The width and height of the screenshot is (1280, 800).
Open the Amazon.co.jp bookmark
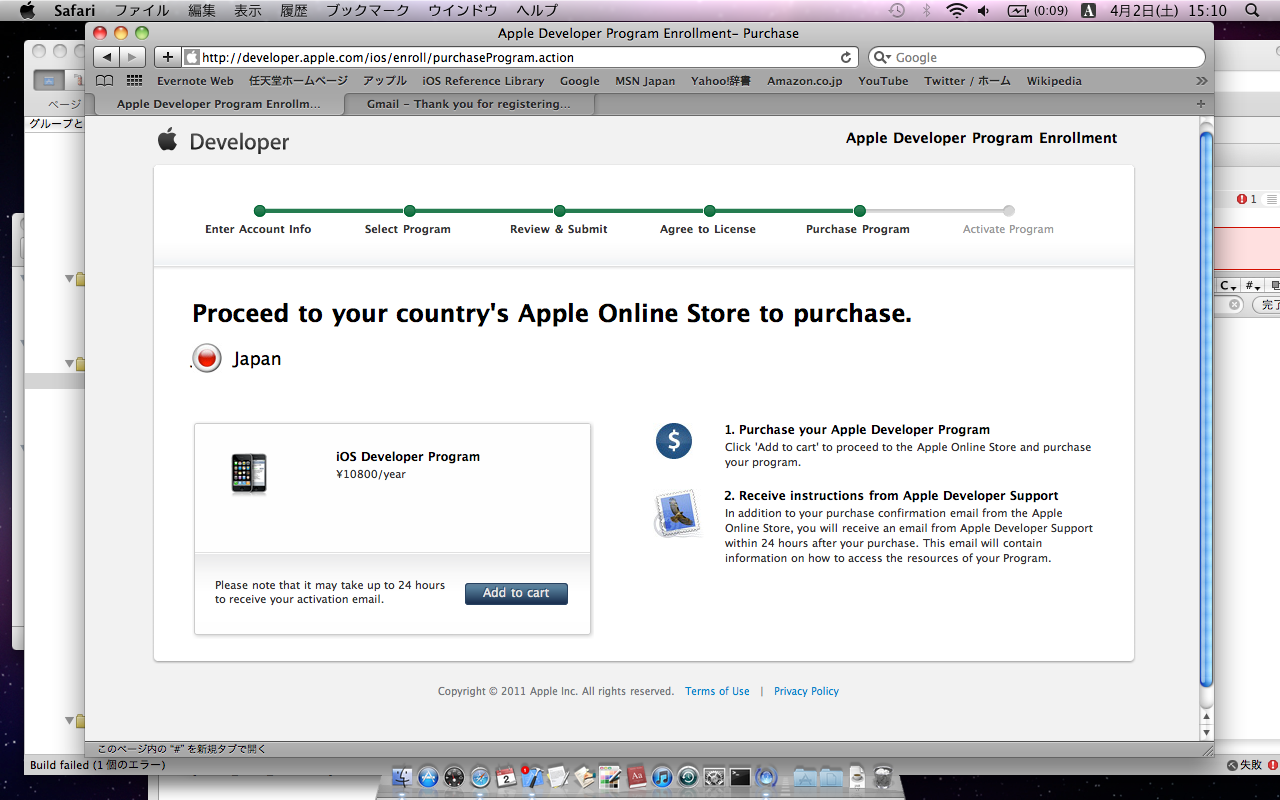pos(805,81)
